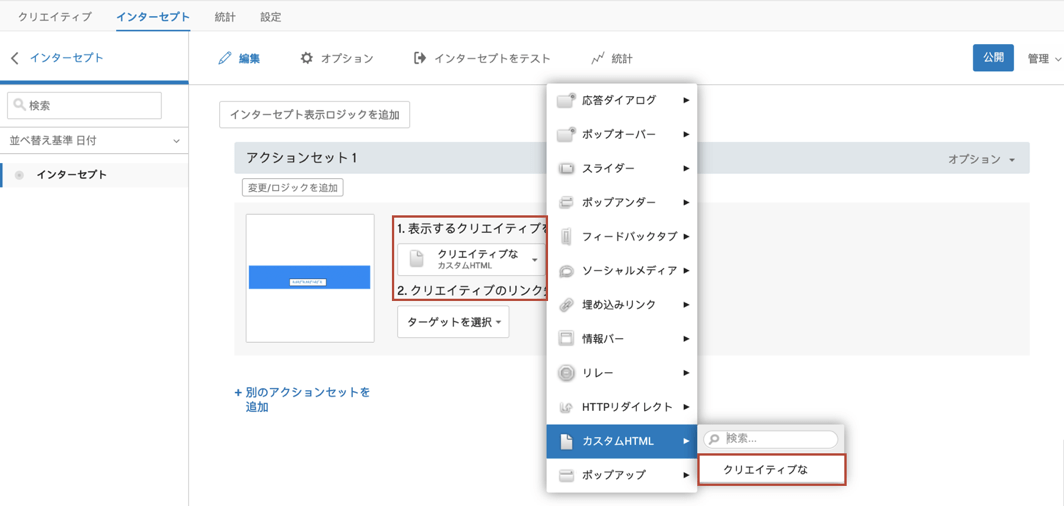Click the magnifier icon in submenu search
Image resolution: width=1064 pixels, height=506 pixels.
click(715, 440)
